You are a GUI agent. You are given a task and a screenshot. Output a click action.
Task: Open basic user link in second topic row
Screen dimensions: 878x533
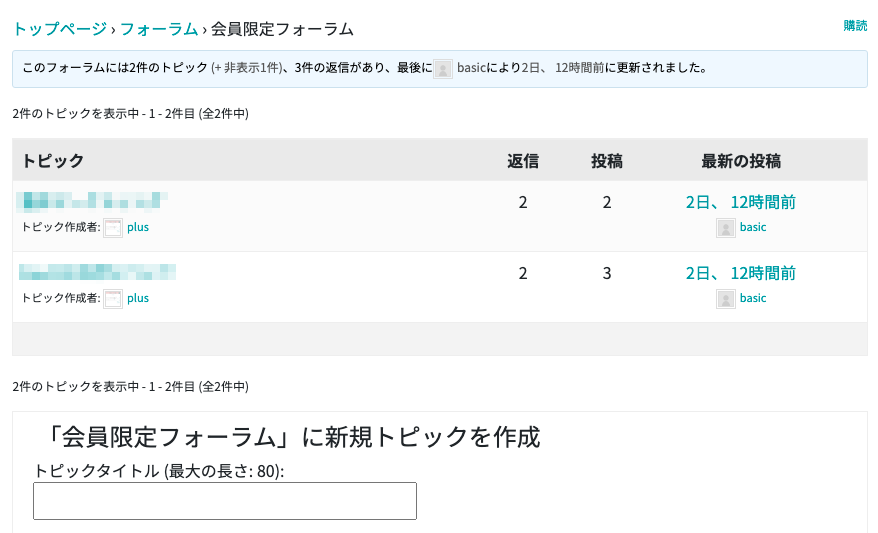pyautogui.click(x=753, y=298)
